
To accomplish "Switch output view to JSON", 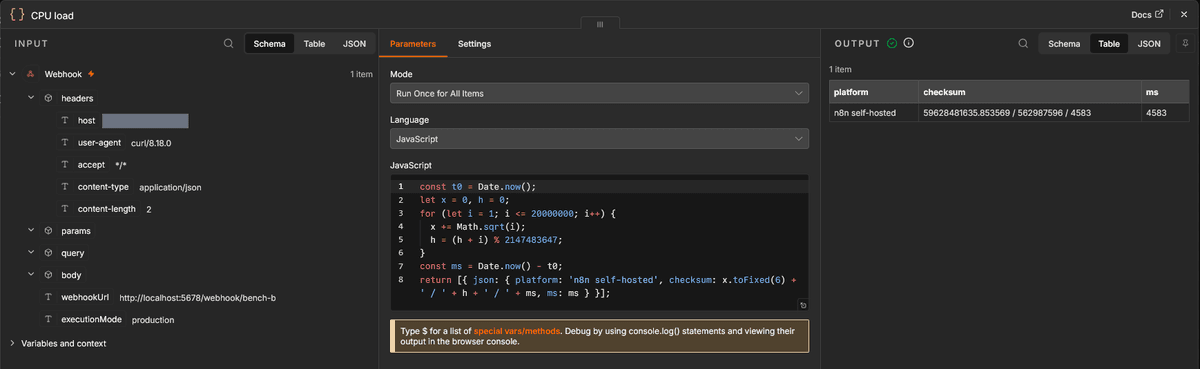I will (1149, 44).
